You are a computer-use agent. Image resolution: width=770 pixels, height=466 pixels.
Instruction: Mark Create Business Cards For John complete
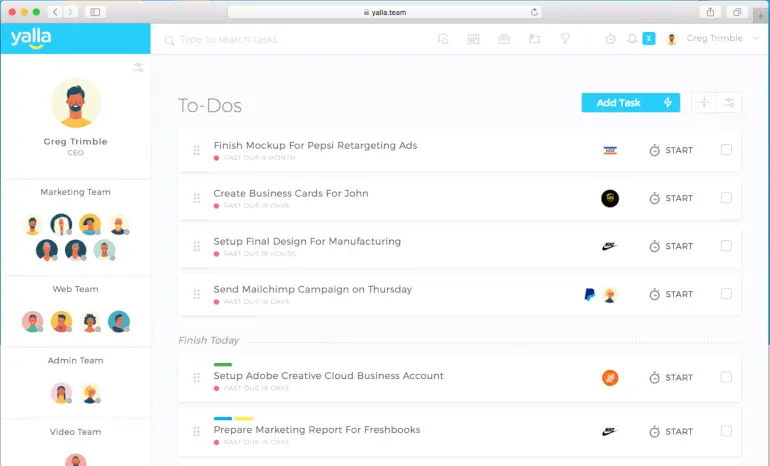[726, 198]
